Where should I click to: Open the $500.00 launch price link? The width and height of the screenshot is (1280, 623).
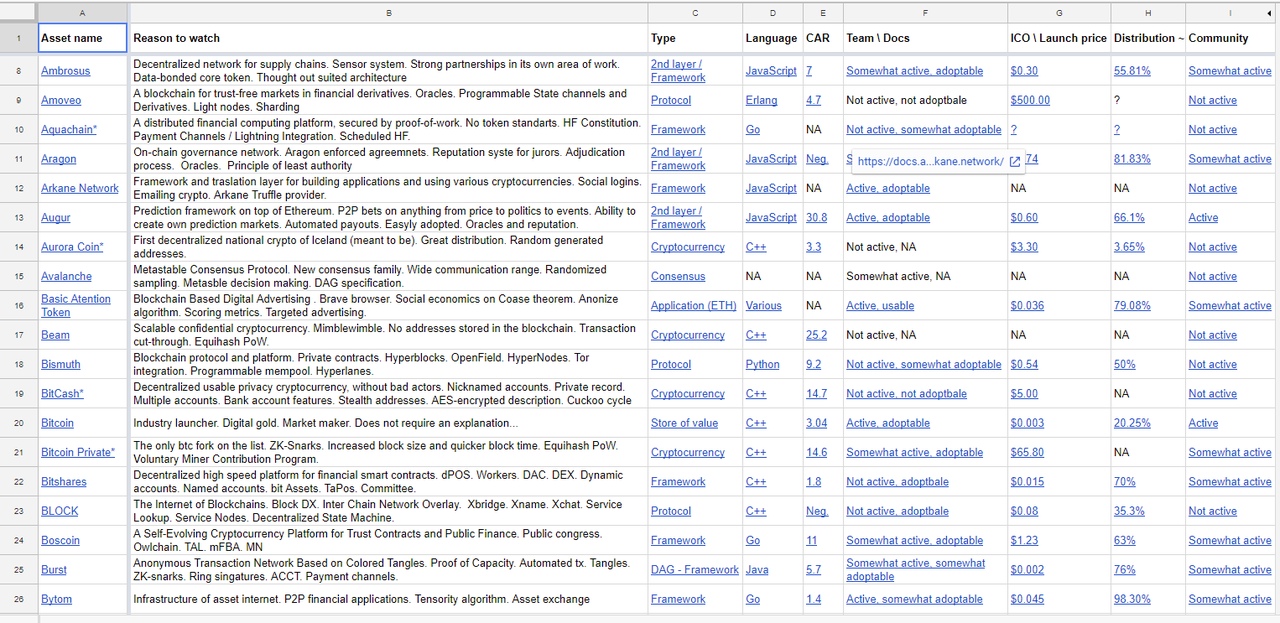point(1030,100)
